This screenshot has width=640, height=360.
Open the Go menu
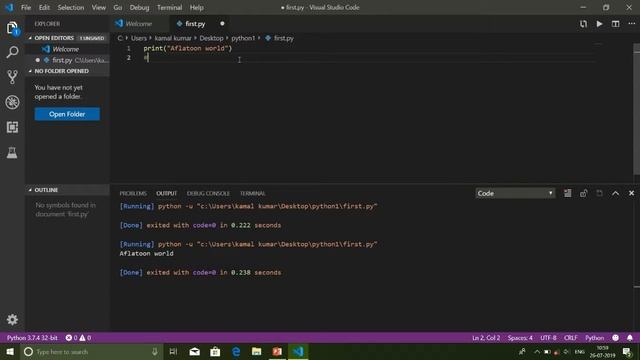click(118, 7)
